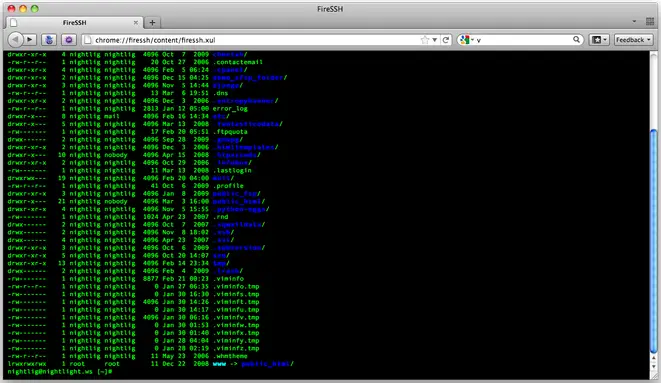Open the Feedback dropdown button
The height and width of the screenshot is (383, 661).
[x=633, y=40]
